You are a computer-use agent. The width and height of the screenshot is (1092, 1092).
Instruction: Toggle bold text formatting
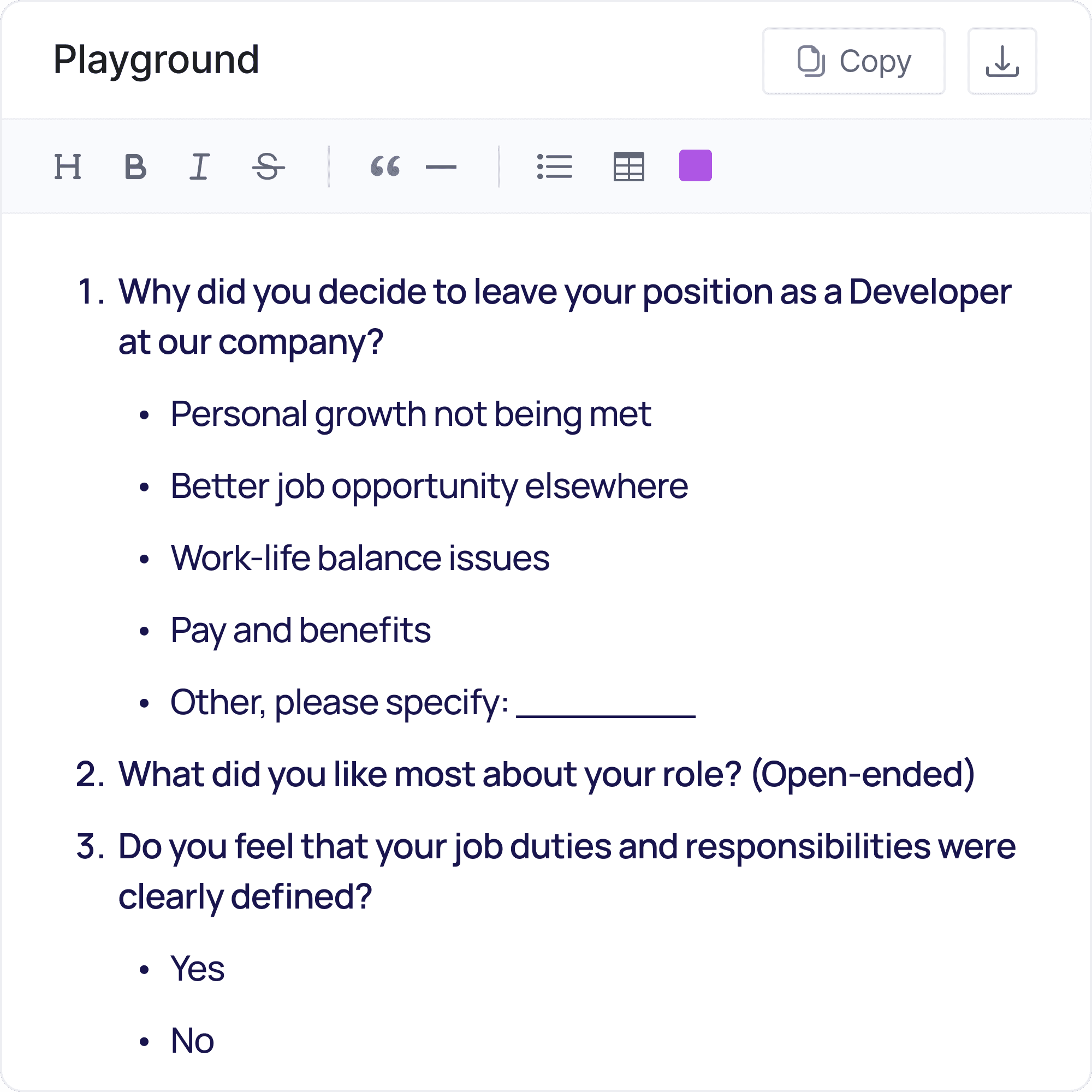point(134,165)
